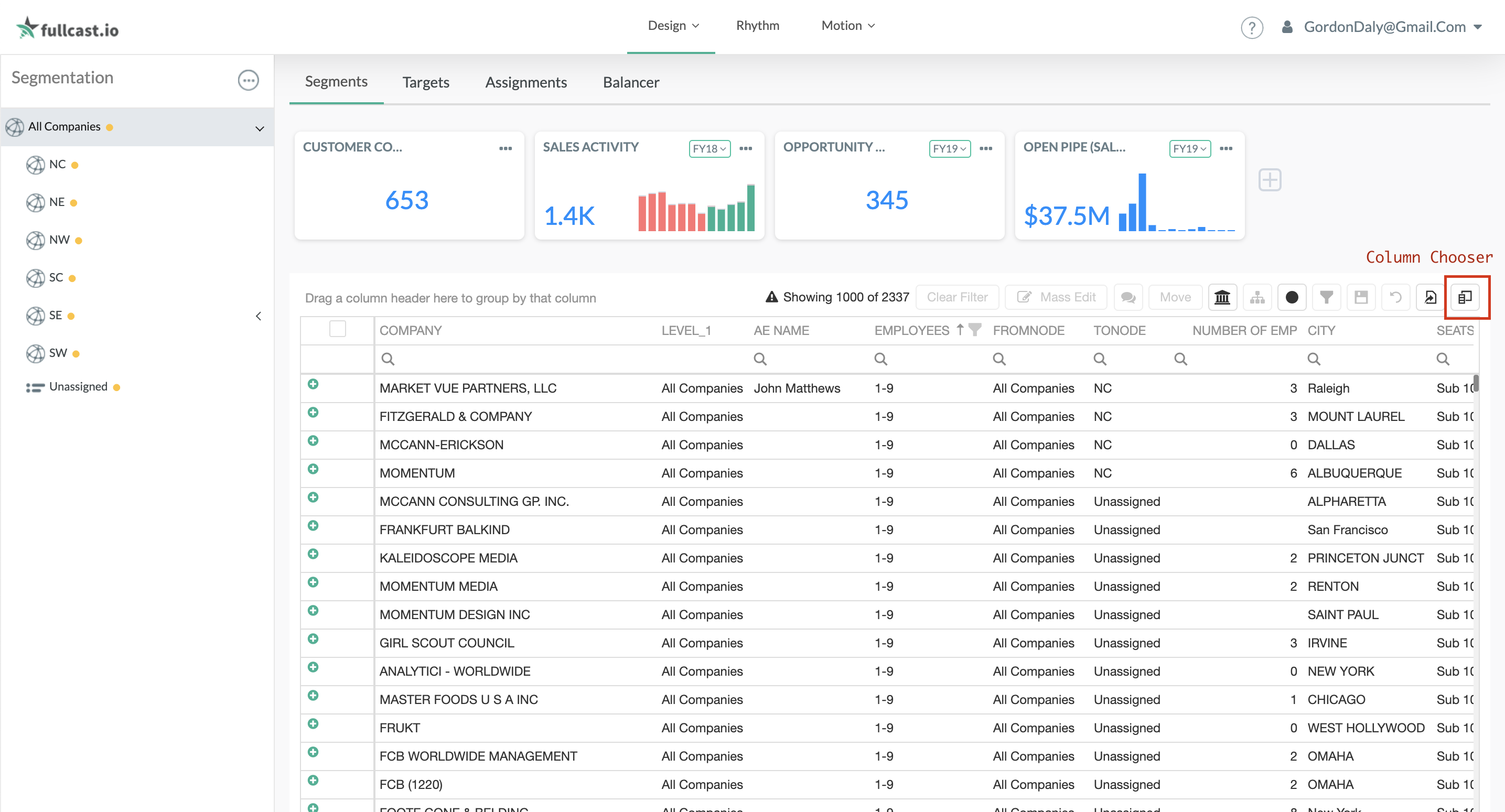
Task: Open the Motion menu dropdown
Action: [x=848, y=26]
